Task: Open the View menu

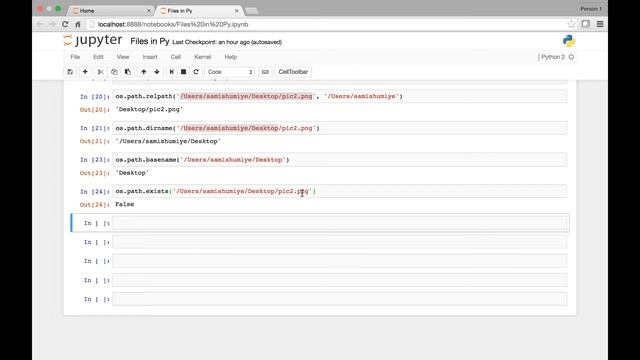Action: point(123,57)
